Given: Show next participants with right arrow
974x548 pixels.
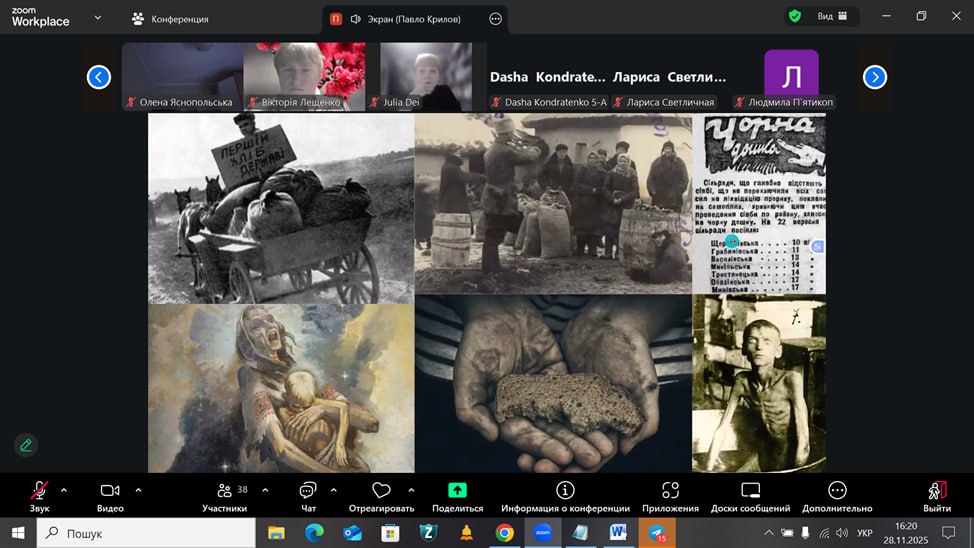Looking at the screenshot, I should coord(874,77).
